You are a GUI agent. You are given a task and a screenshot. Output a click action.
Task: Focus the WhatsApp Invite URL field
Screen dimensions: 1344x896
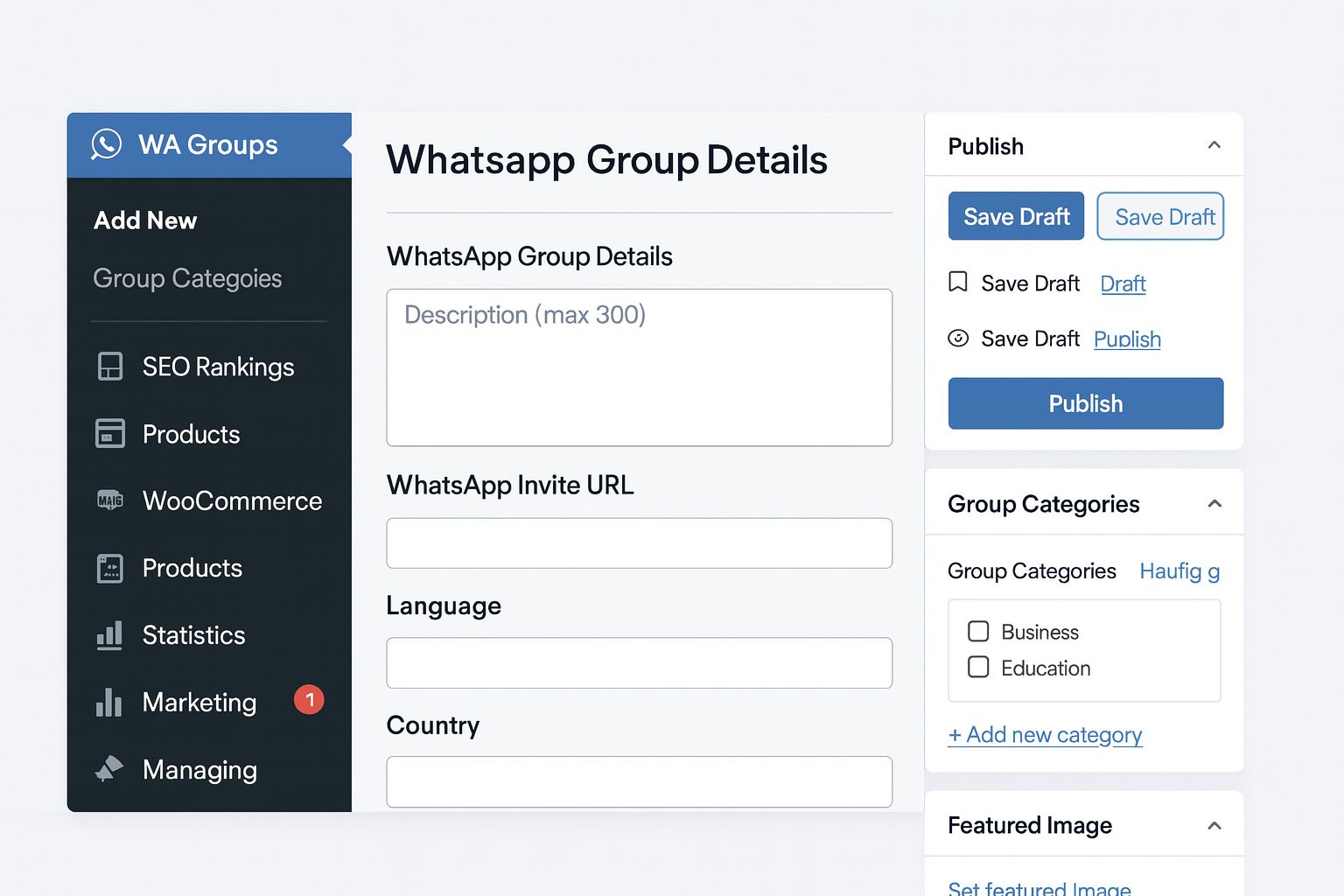coord(639,543)
